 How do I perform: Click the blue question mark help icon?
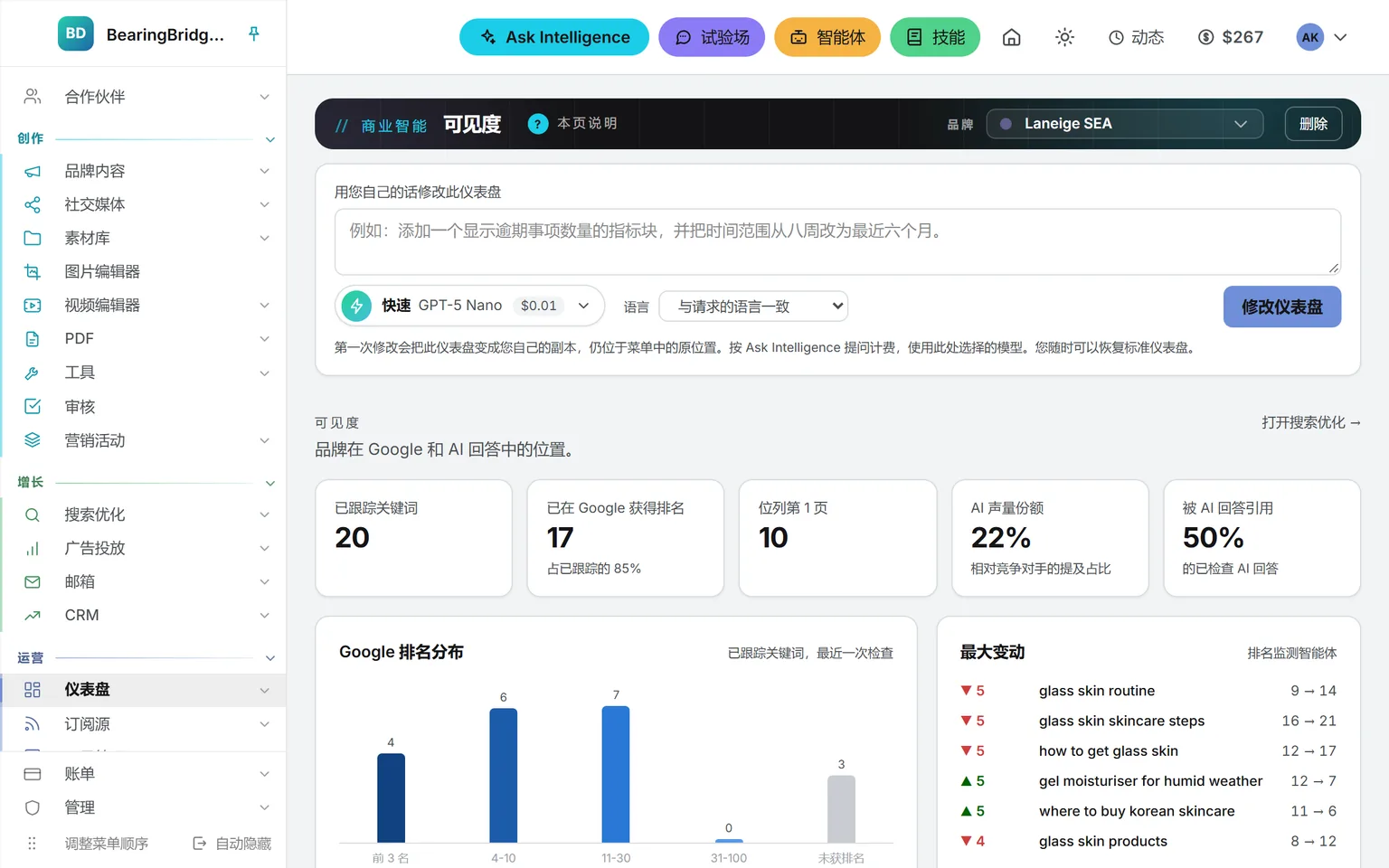pos(538,124)
